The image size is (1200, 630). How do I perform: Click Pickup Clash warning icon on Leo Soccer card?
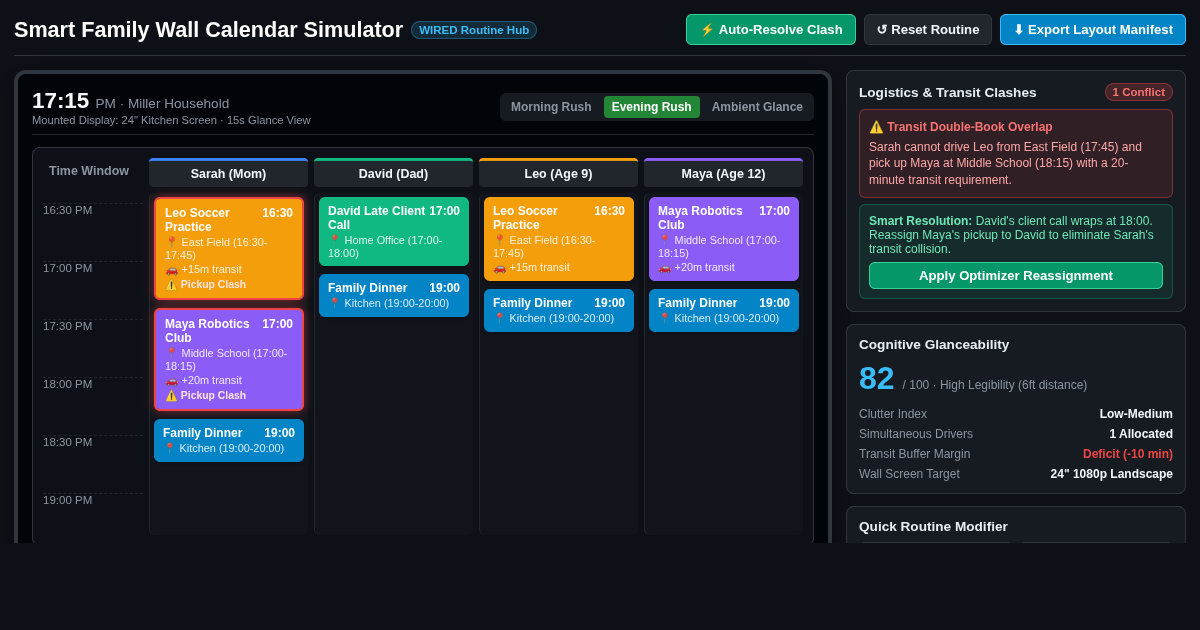tap(171, 284)
